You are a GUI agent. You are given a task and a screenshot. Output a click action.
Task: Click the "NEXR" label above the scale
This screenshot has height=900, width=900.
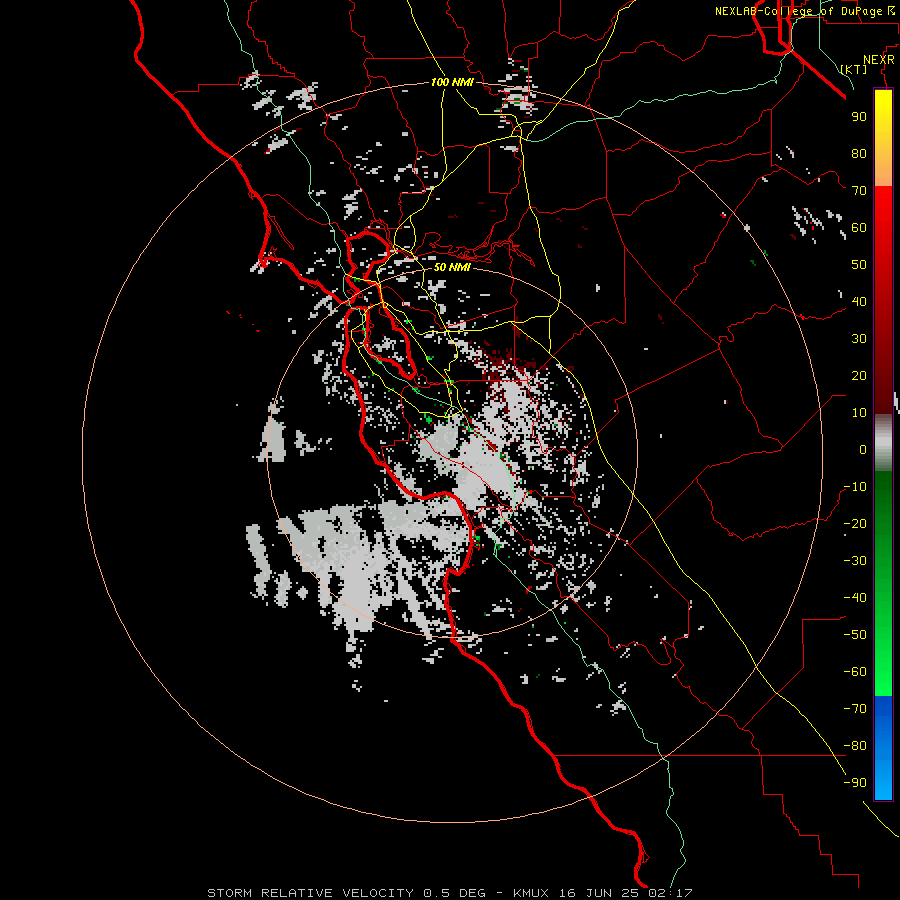(879, 60)
